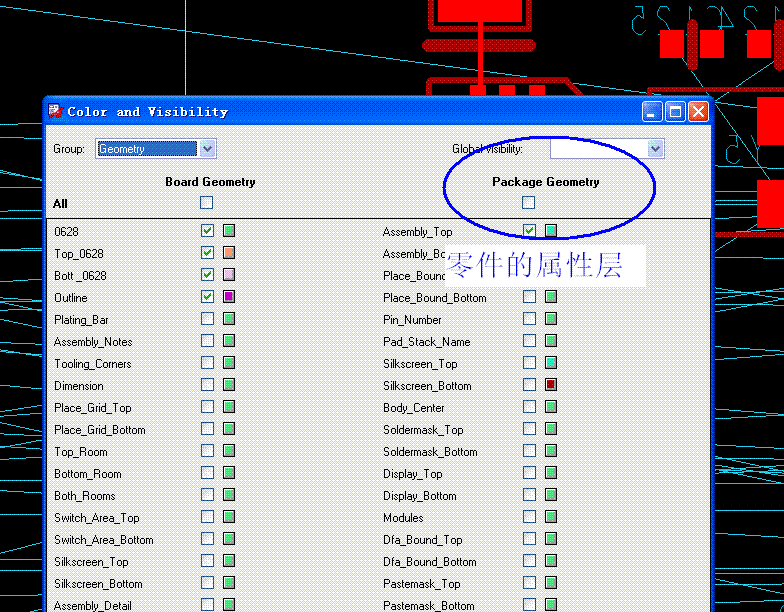The image size is (784, 612).
Task: Uncheck the 0628 visibility checkbox
Action: 208,230
